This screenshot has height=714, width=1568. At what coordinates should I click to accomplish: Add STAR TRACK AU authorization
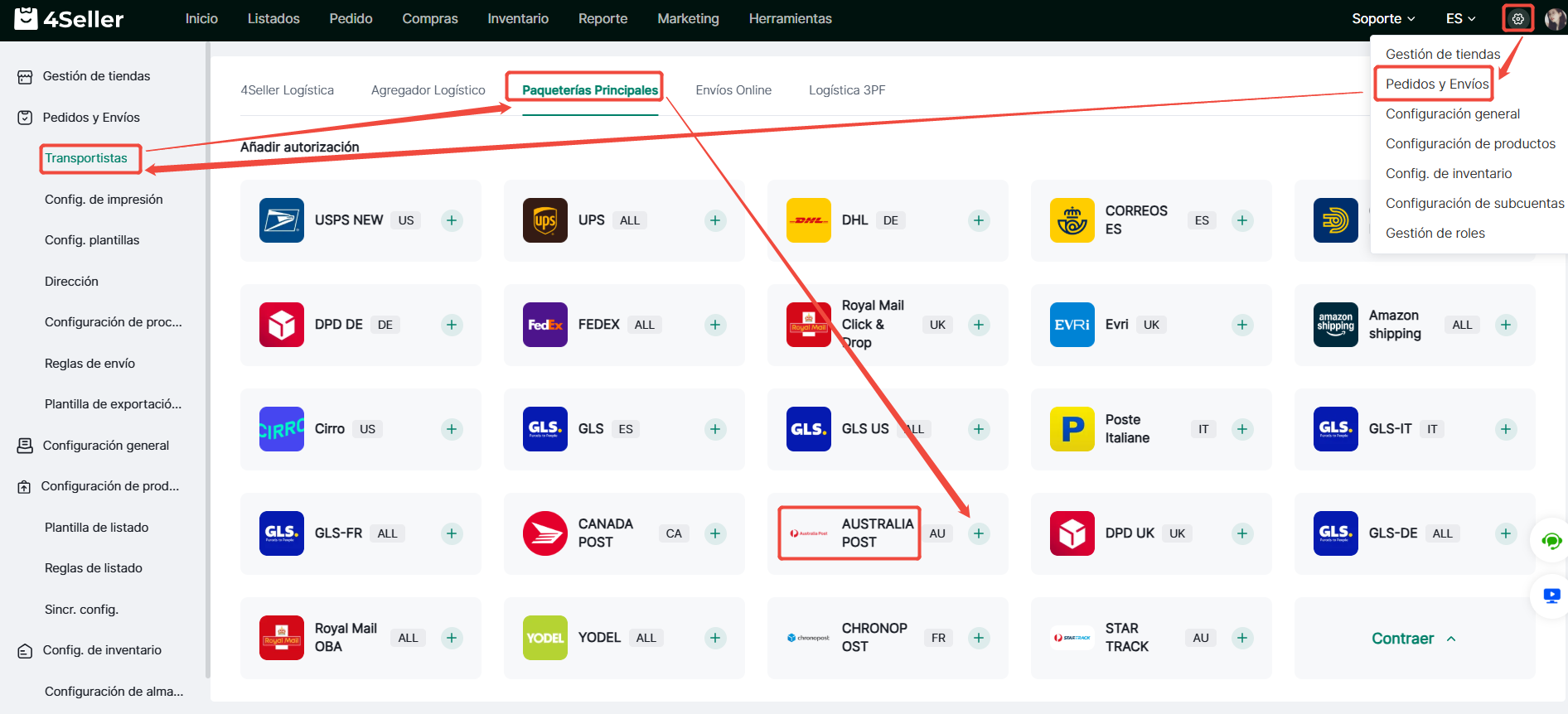1242,638
